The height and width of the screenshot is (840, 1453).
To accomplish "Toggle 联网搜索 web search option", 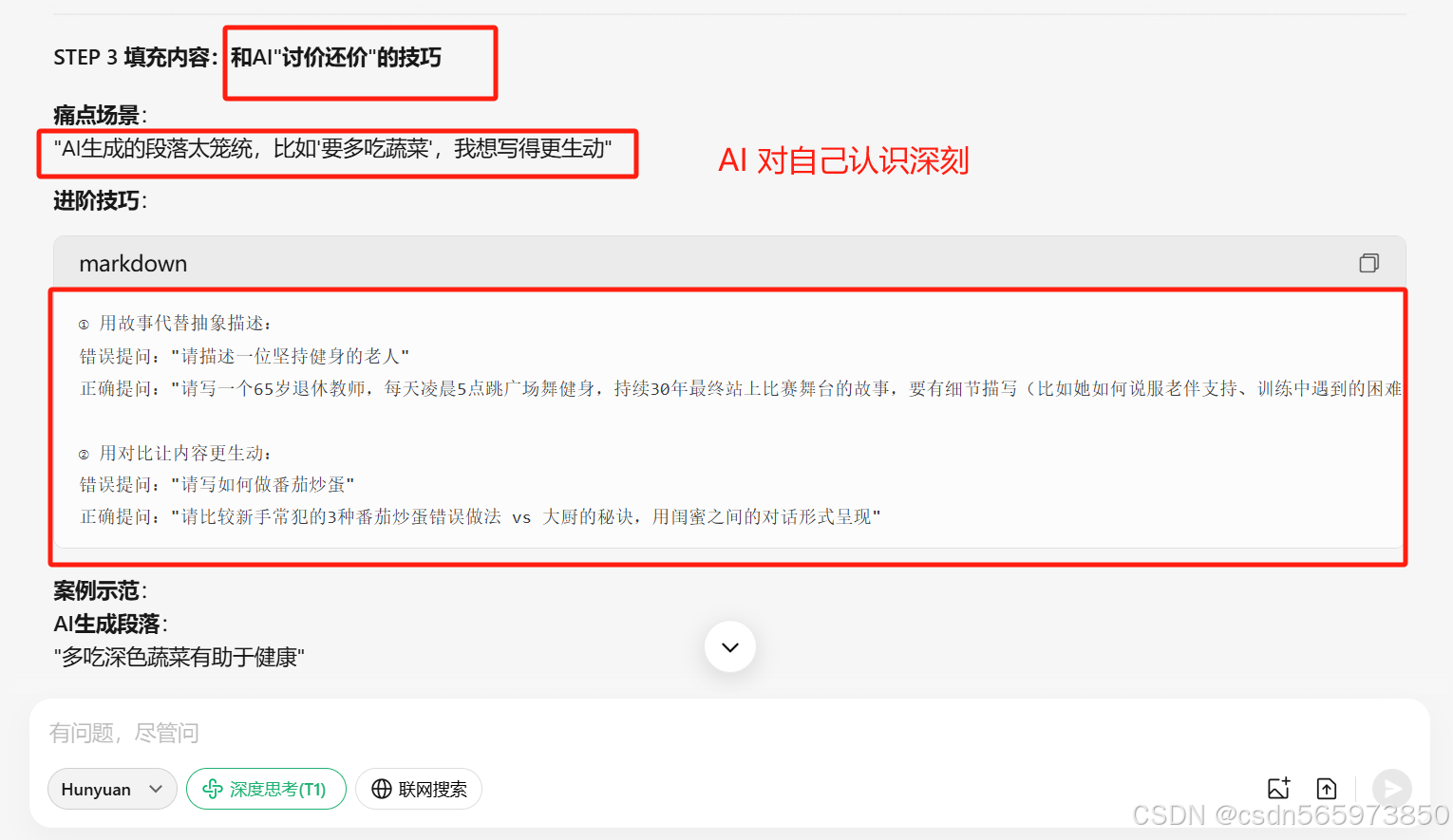I will click(x=419, y=789).
